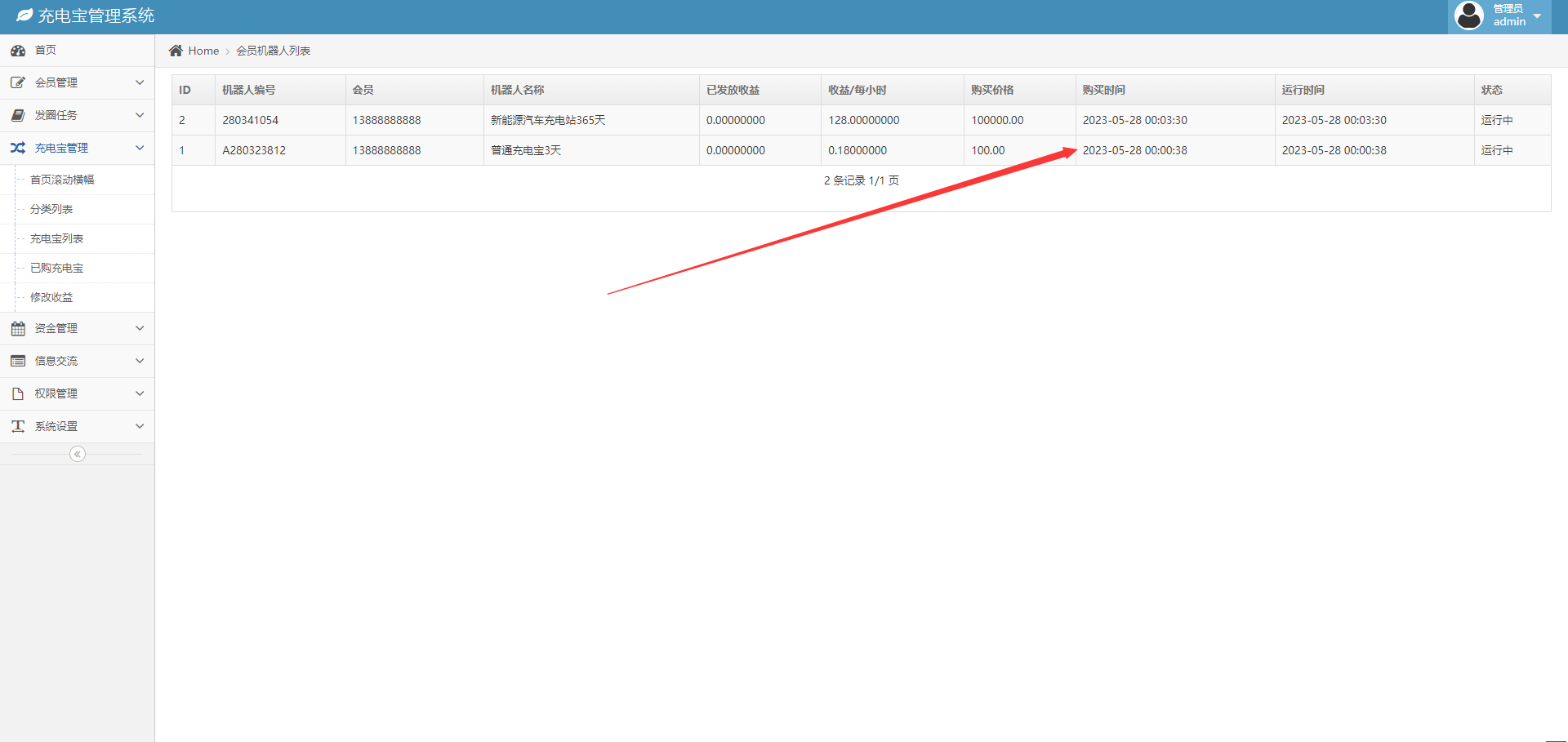Click the 首页 dashboard icon

coord(18,51)
